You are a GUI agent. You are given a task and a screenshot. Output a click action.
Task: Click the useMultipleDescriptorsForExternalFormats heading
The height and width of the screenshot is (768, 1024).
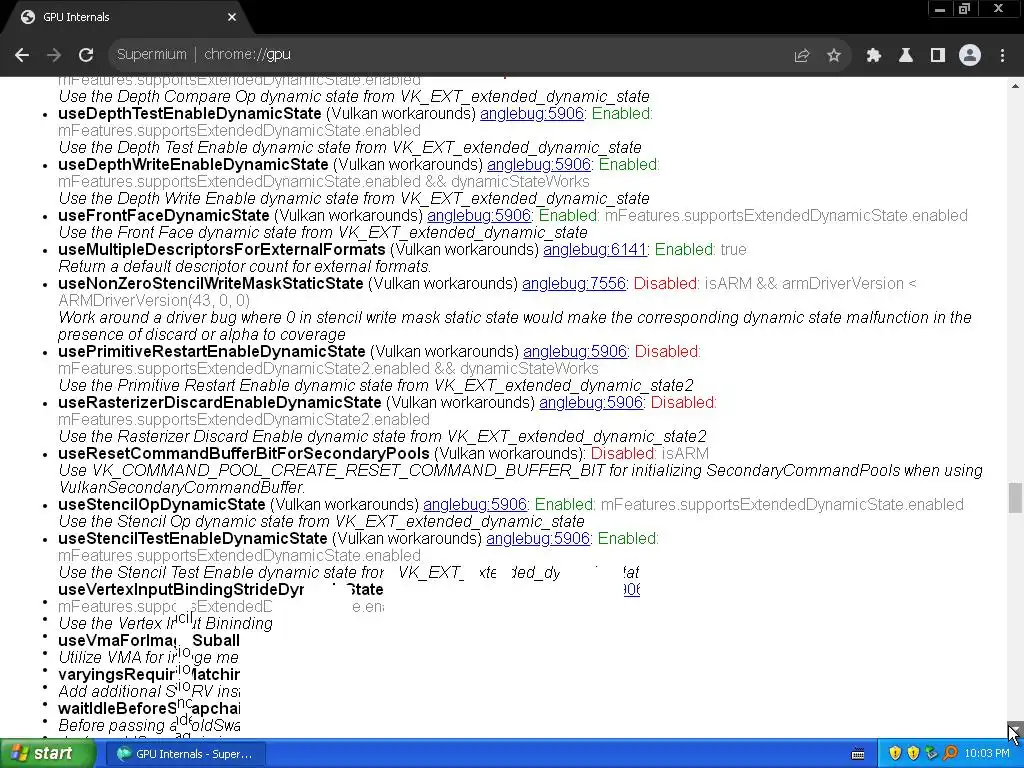tap(222, 249)
